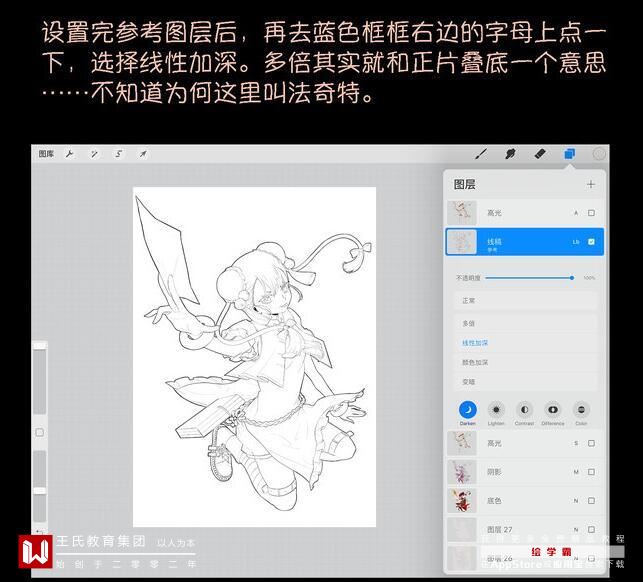Choose the Darken blend category
The image size is (643, 582).
coord(467,413)
